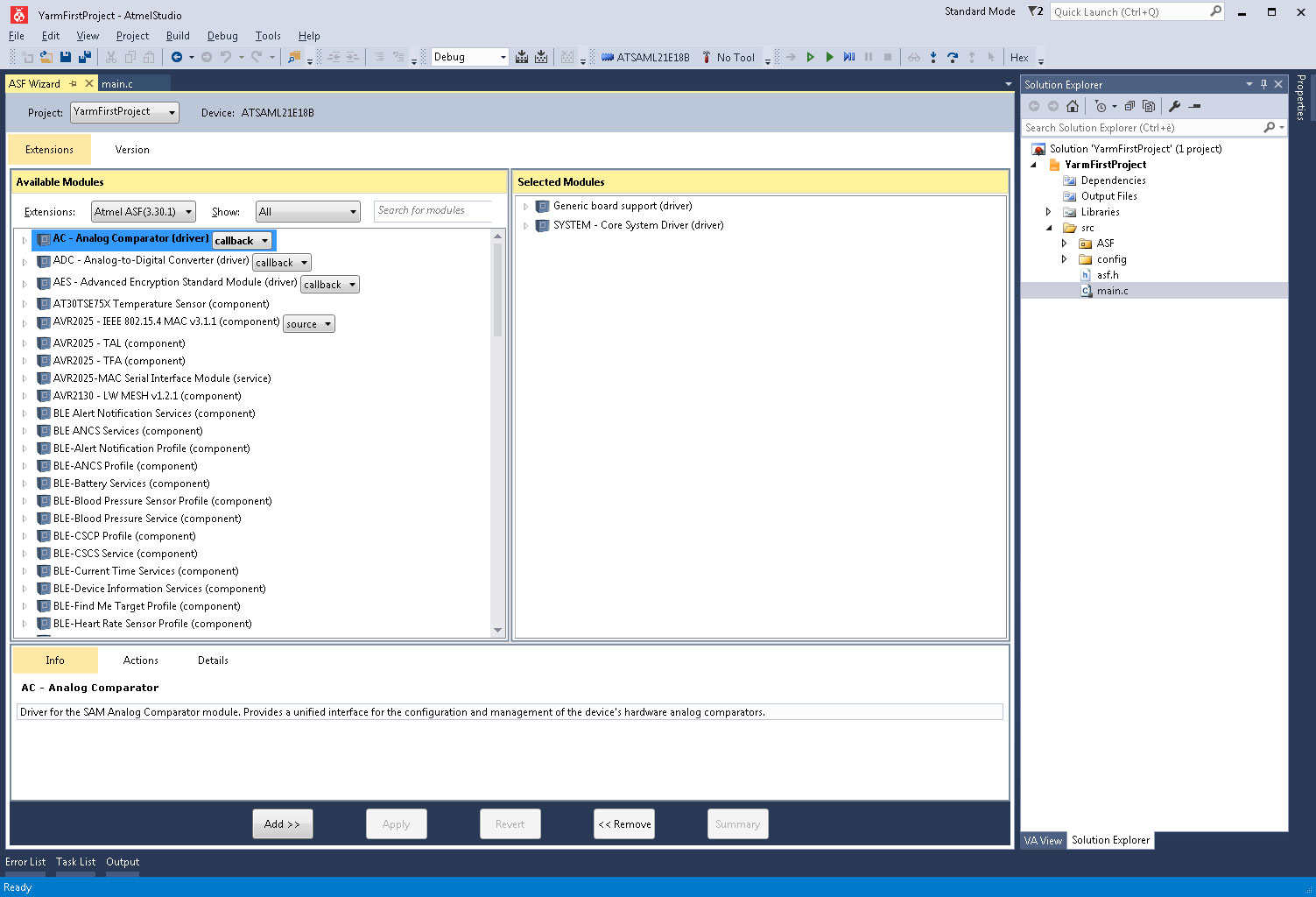Image resolution: width=1316 pixels, height=897 pixels.
Task: Open callback dropdown for AC Analog Comparator
Action: coord(242,240)
